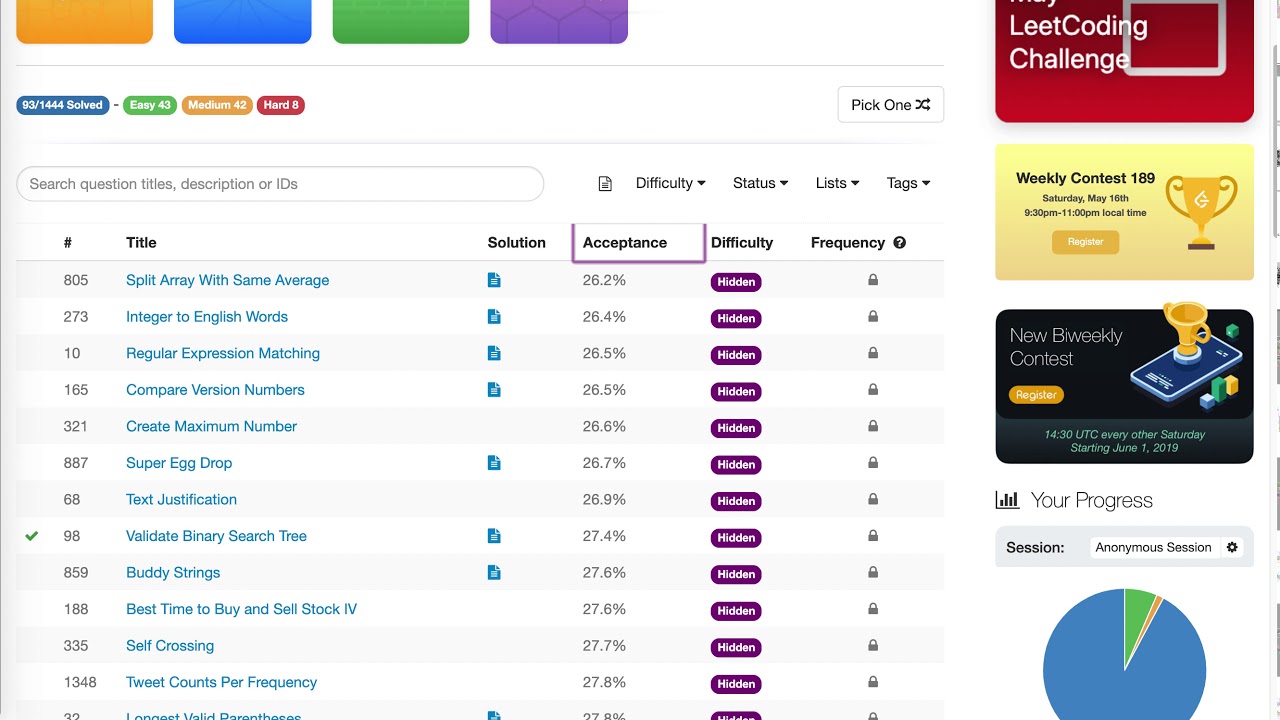Click the Frequency help question mark icon
This screenshot has width=1280, height=720.
900,243
